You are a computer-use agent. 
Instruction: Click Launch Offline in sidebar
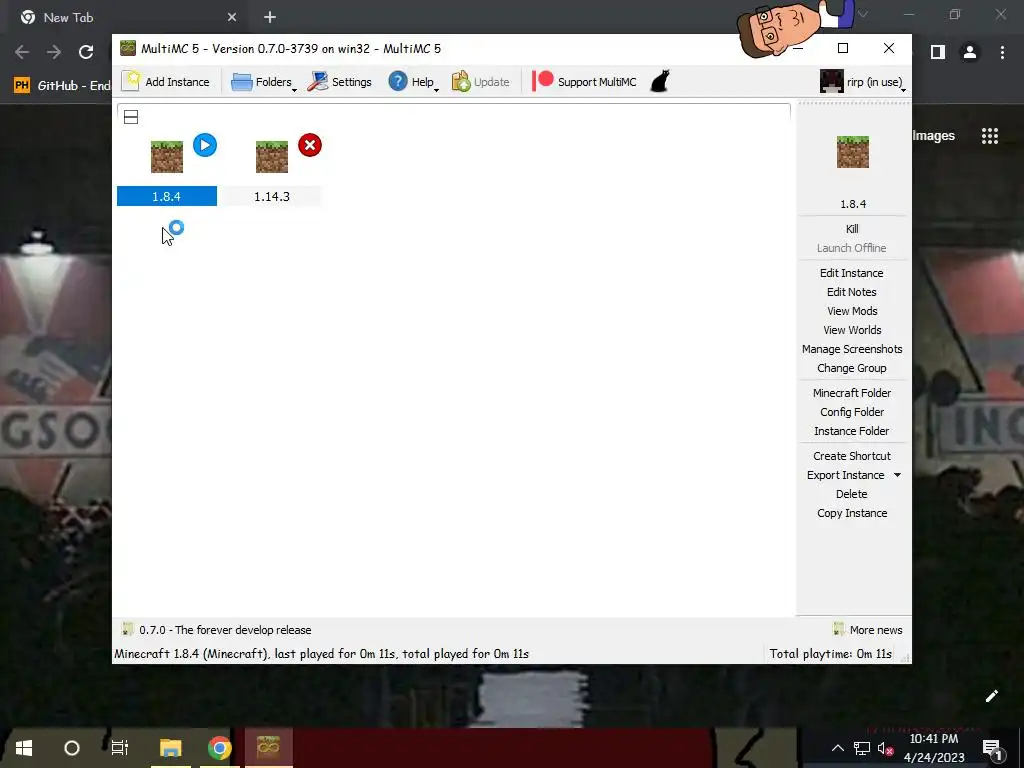852,248
